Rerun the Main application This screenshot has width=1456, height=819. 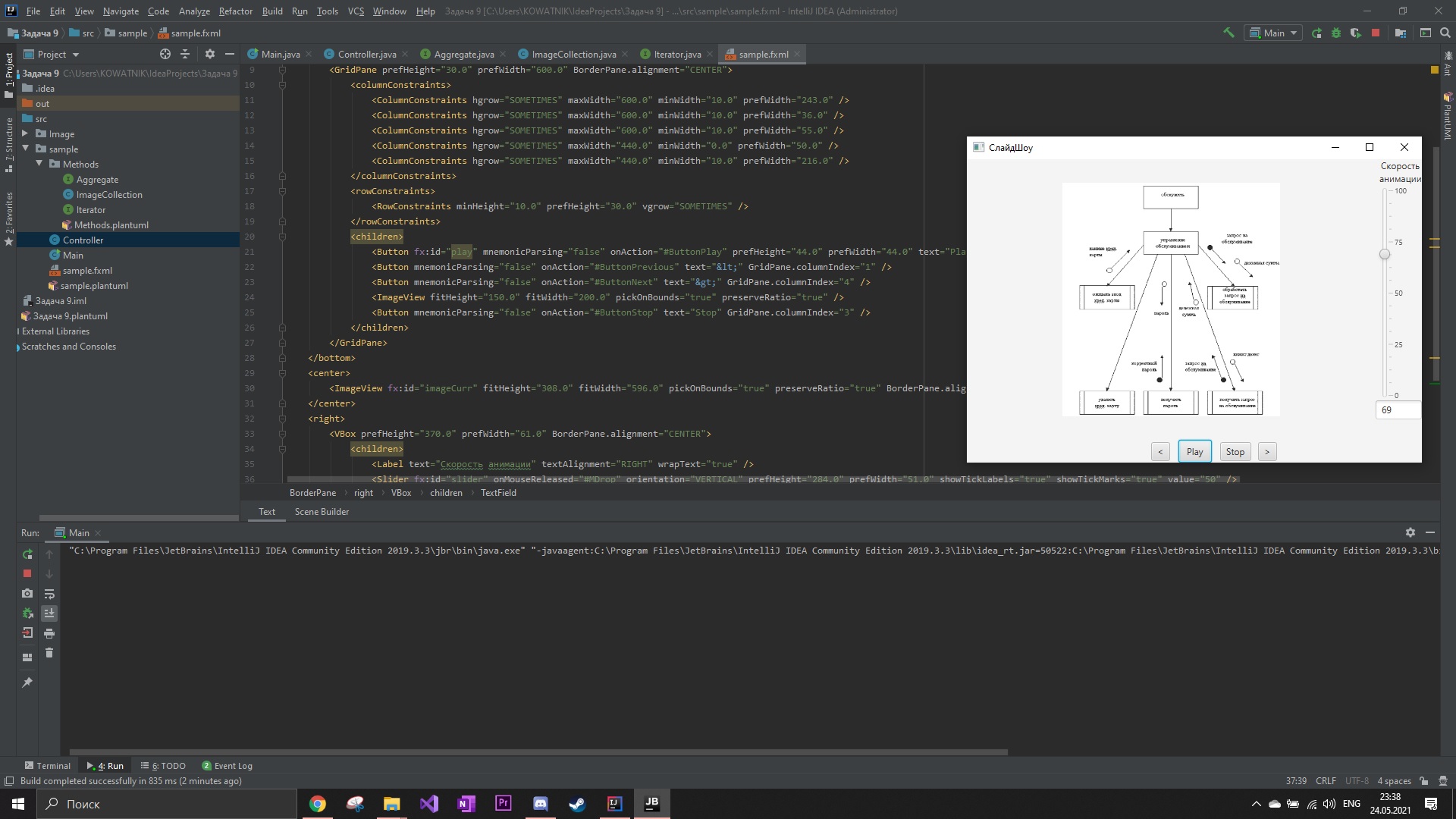[27, 555]
